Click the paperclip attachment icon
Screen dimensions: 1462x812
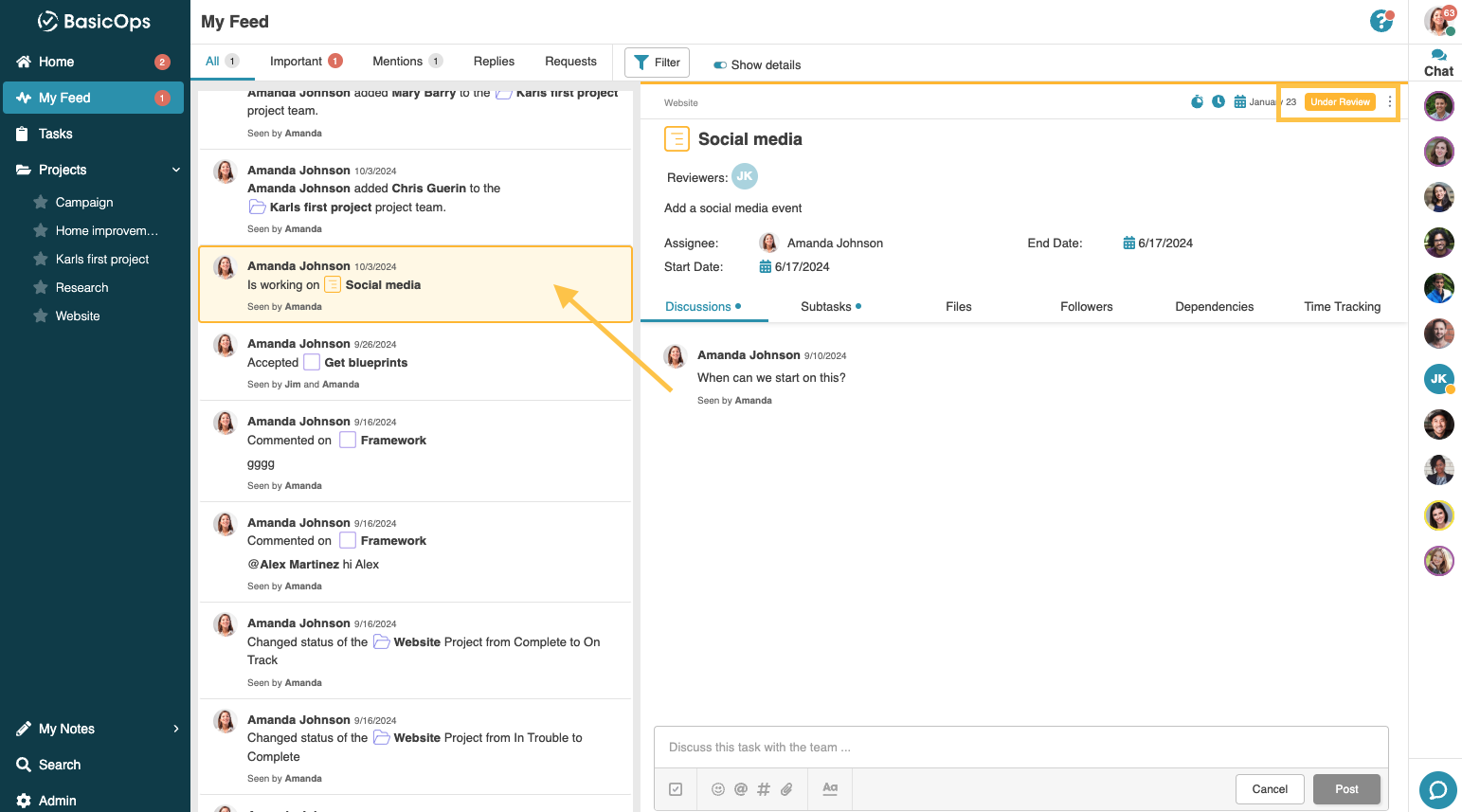pos(786,789)
